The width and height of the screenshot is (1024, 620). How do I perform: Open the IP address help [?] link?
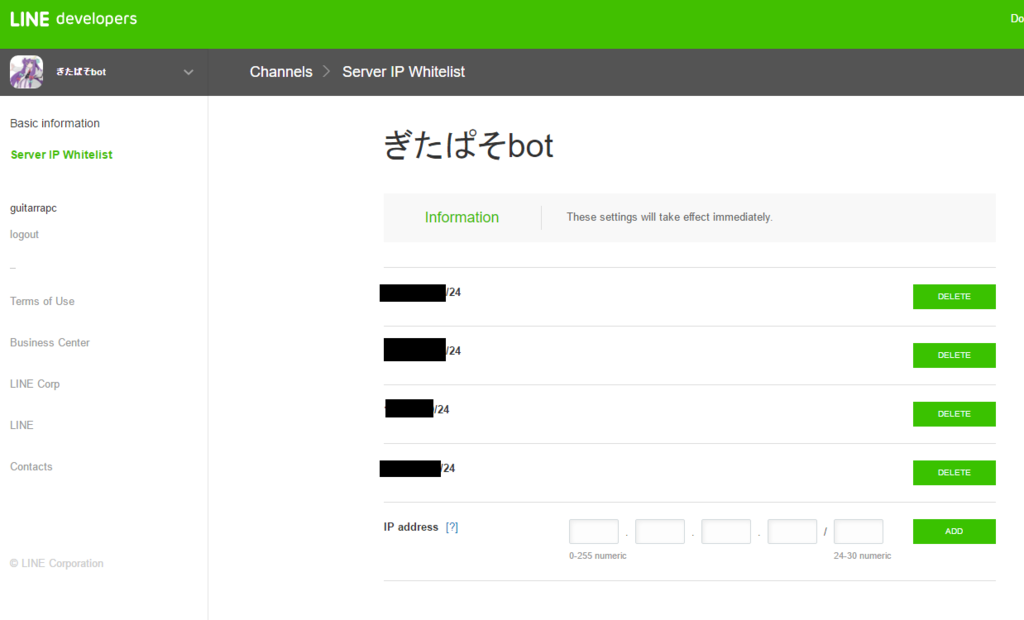452,527
